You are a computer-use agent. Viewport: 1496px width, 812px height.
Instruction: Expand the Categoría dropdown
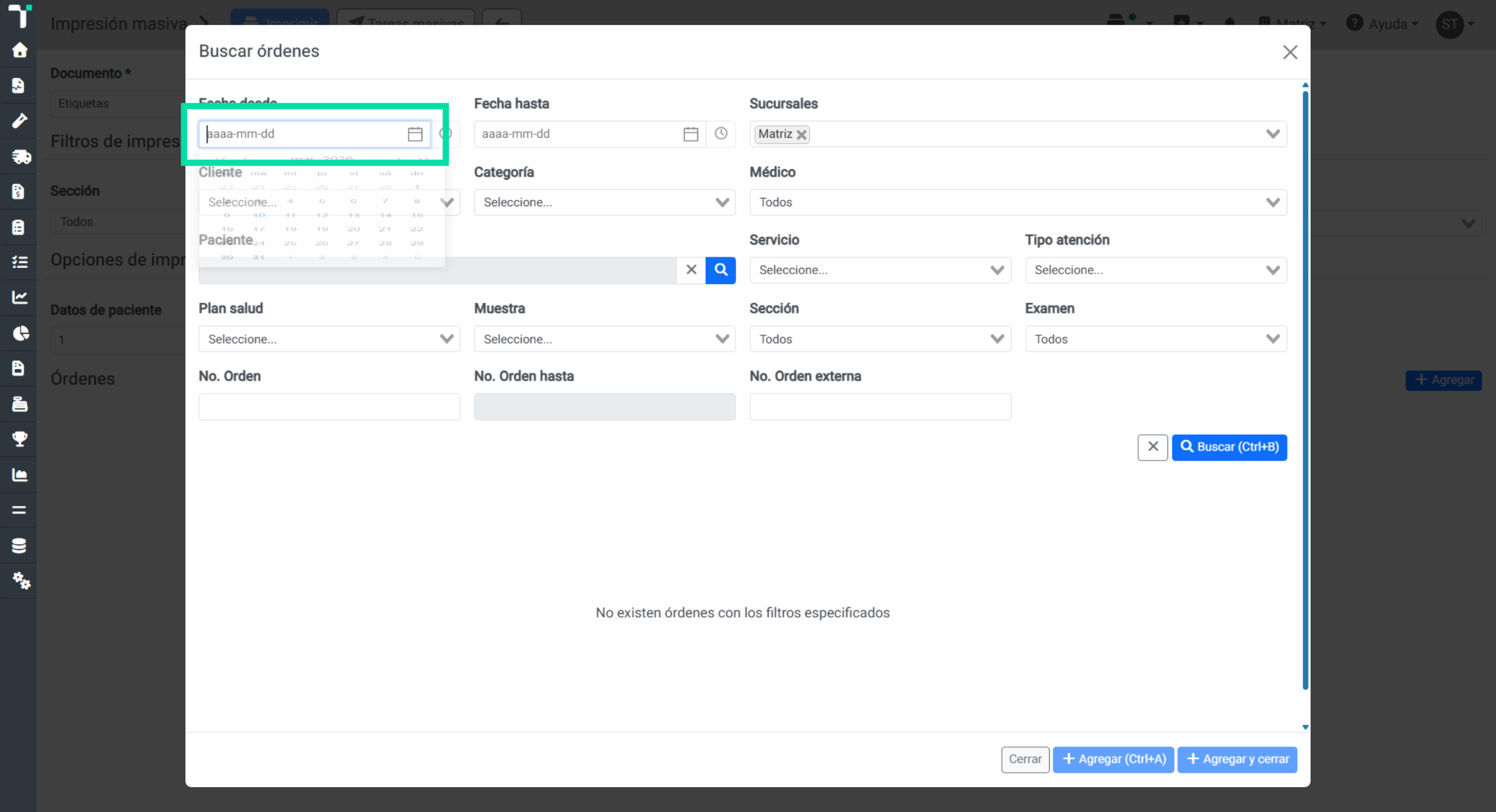(722, 203)
